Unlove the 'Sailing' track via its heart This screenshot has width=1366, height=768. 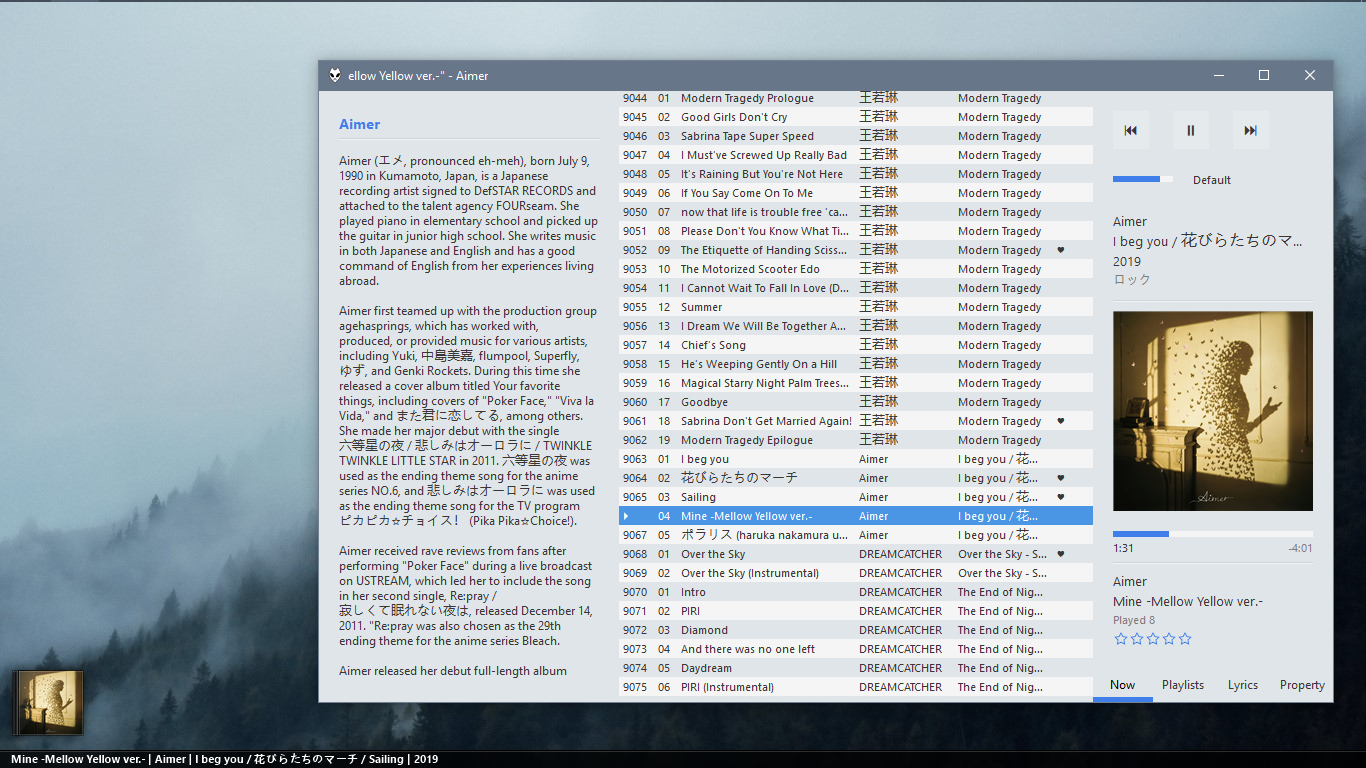(1061, 497)
